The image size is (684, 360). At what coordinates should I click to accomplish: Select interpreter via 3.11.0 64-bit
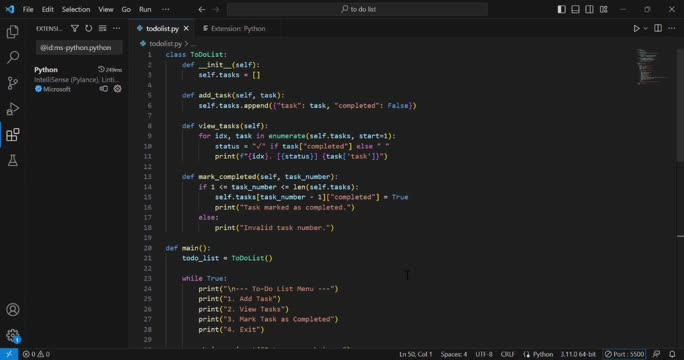(x=578, y=354)
